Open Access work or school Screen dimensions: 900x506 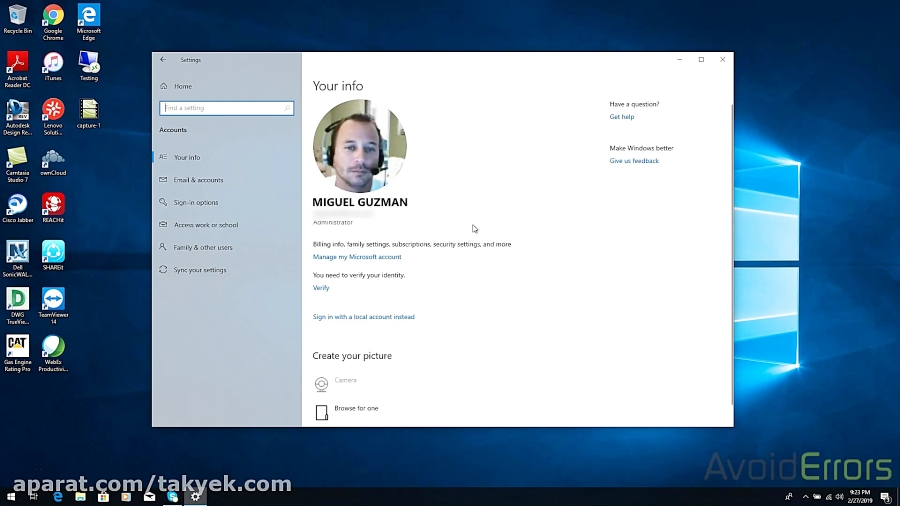(x=227, y=225)
